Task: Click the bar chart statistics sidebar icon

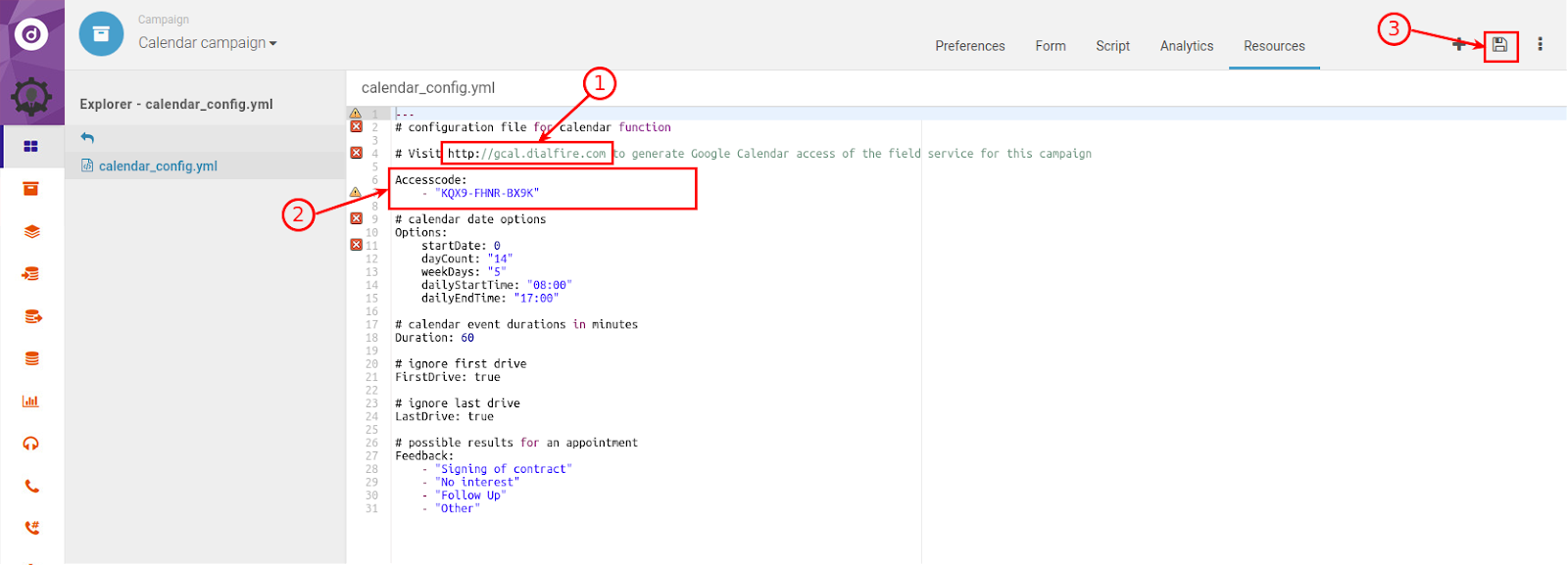Action: tap(31, 401)
